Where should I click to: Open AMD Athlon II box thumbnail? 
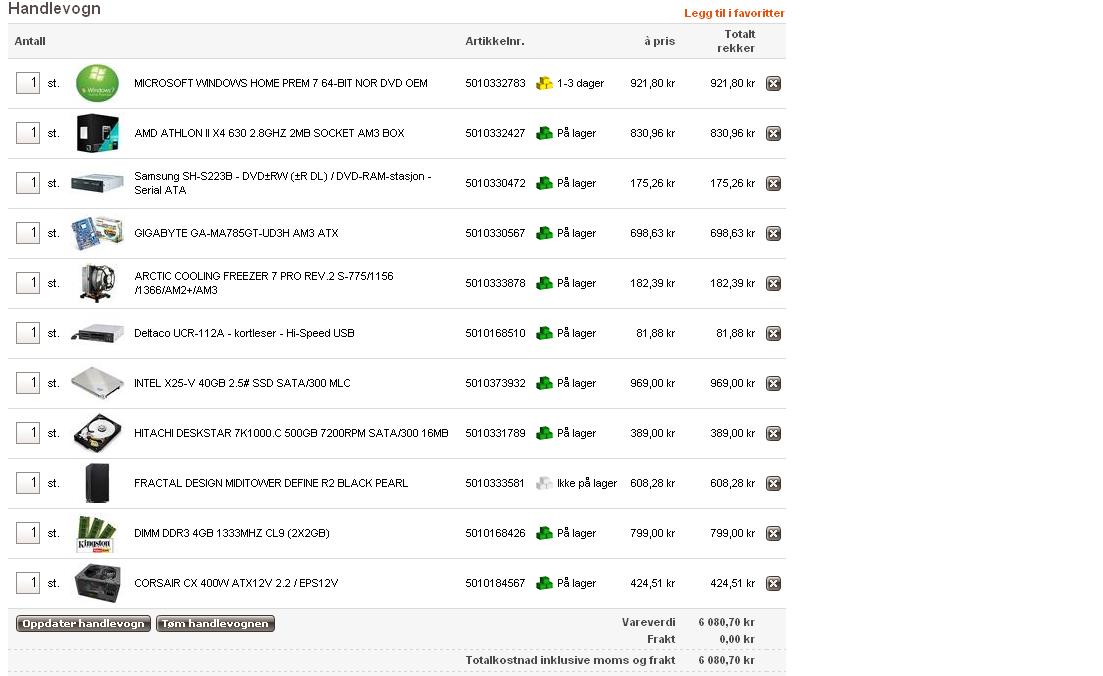click(97, 133)
